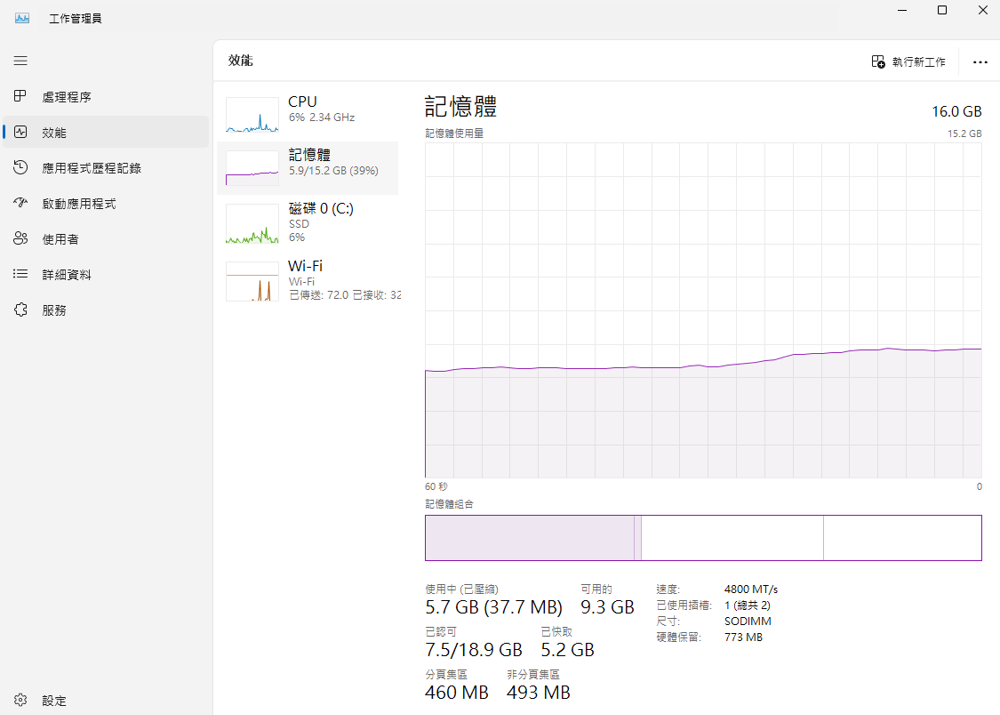The width and height of the screenshot is (1000, 715).
Task: Click the 493 MB non-paged pool value
Action: (538, 692)
